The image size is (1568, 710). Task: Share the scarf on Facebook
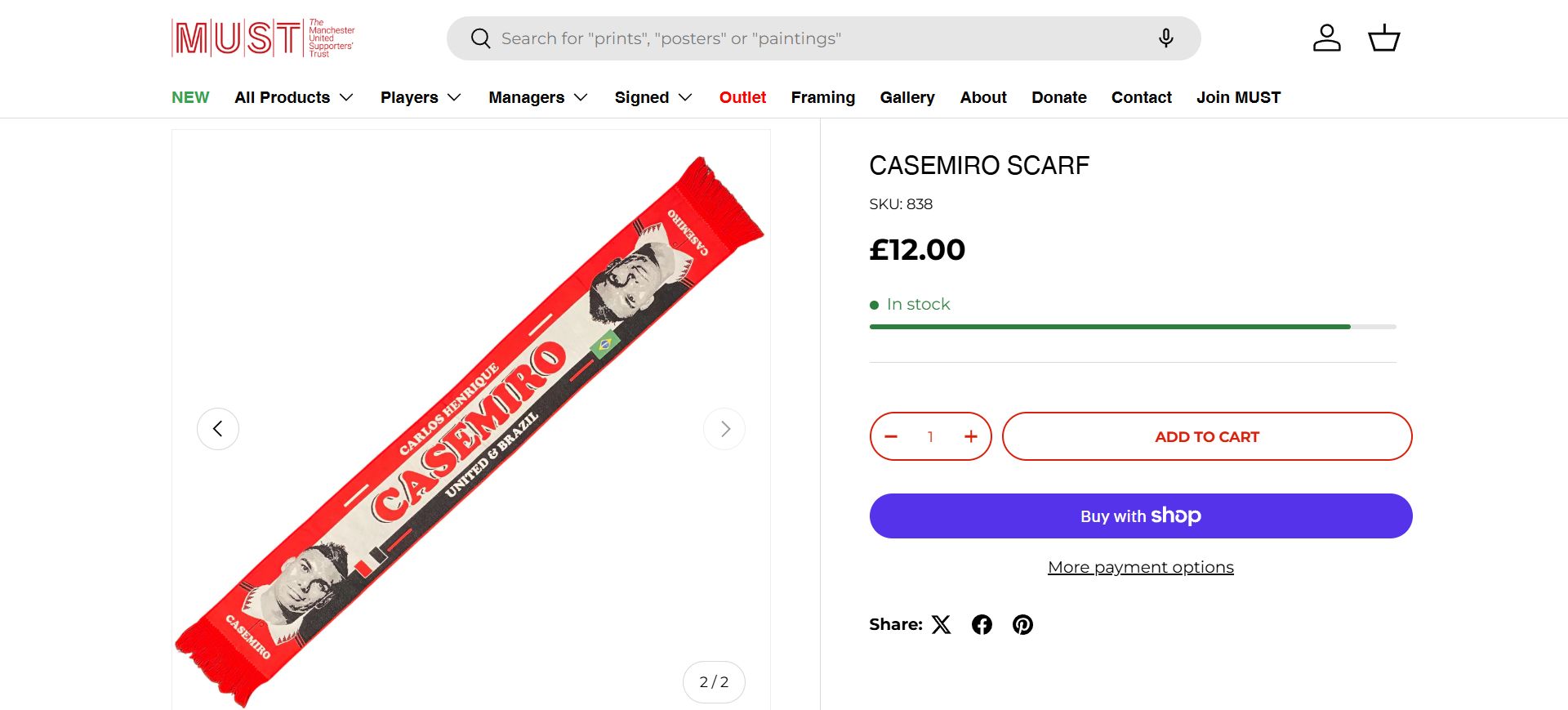(982, 625)
